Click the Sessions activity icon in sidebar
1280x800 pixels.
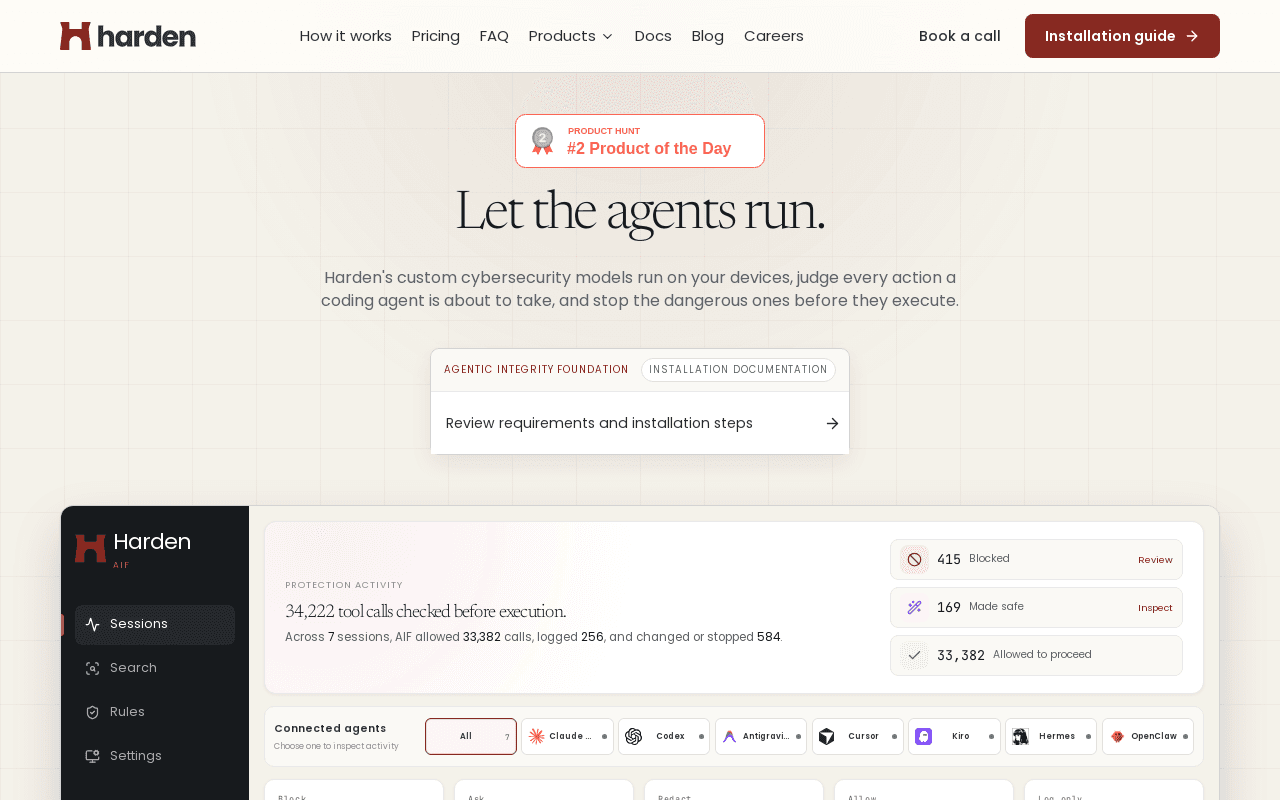click(93, 624)
